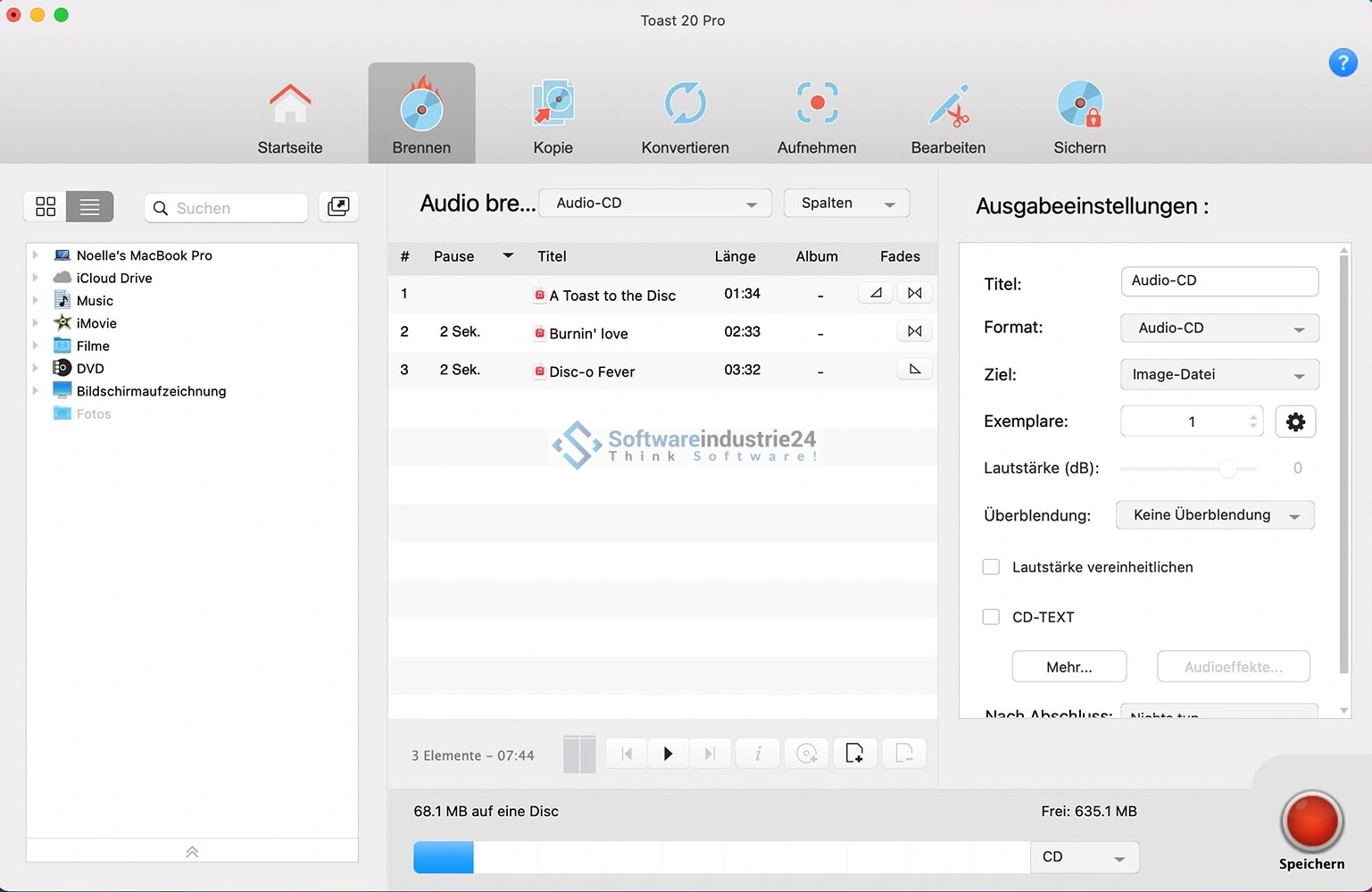Click the red Speichern record button

[1310, 822]
